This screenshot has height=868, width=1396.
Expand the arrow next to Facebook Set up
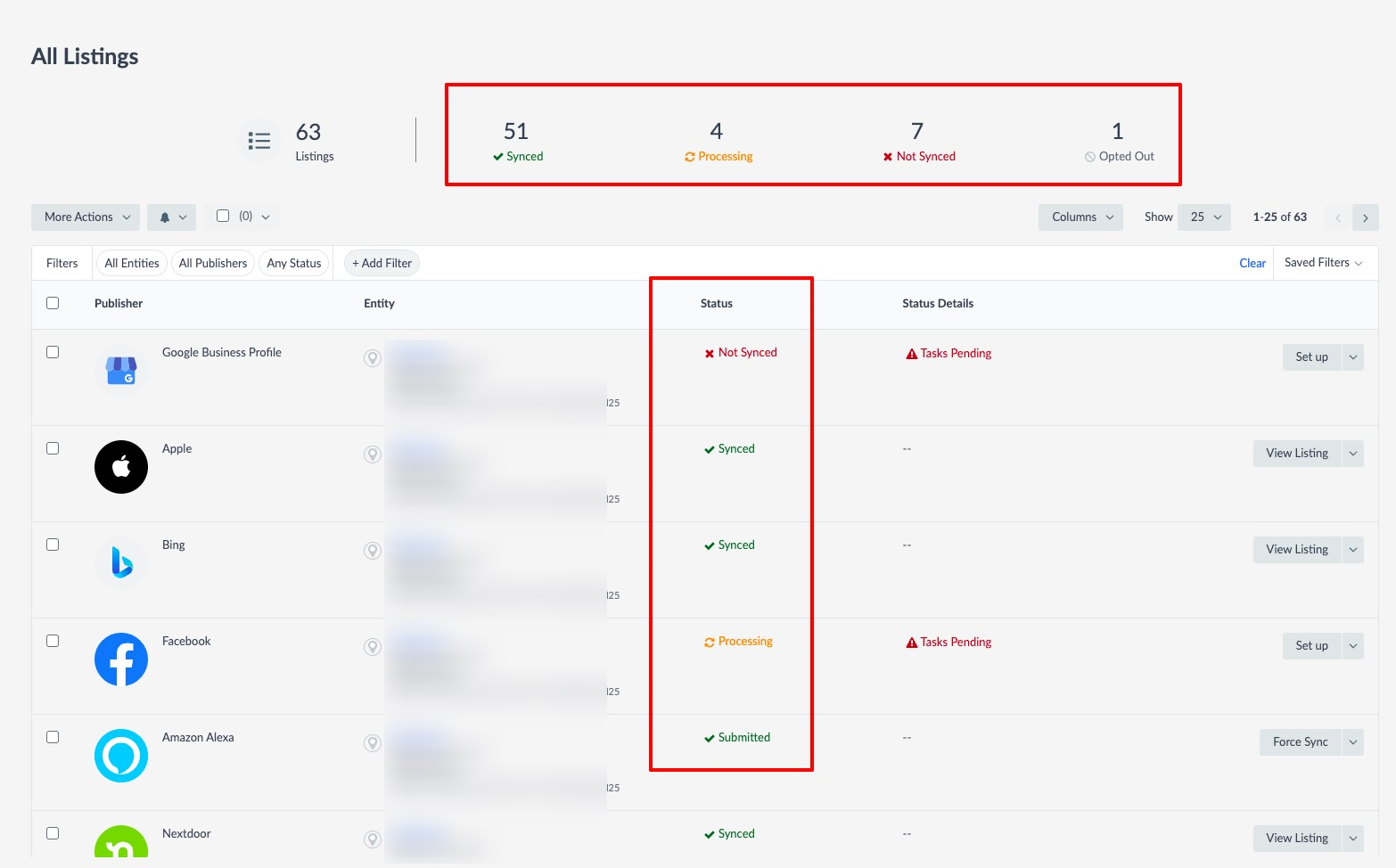pyautogui.click(x=1353, y=646)
